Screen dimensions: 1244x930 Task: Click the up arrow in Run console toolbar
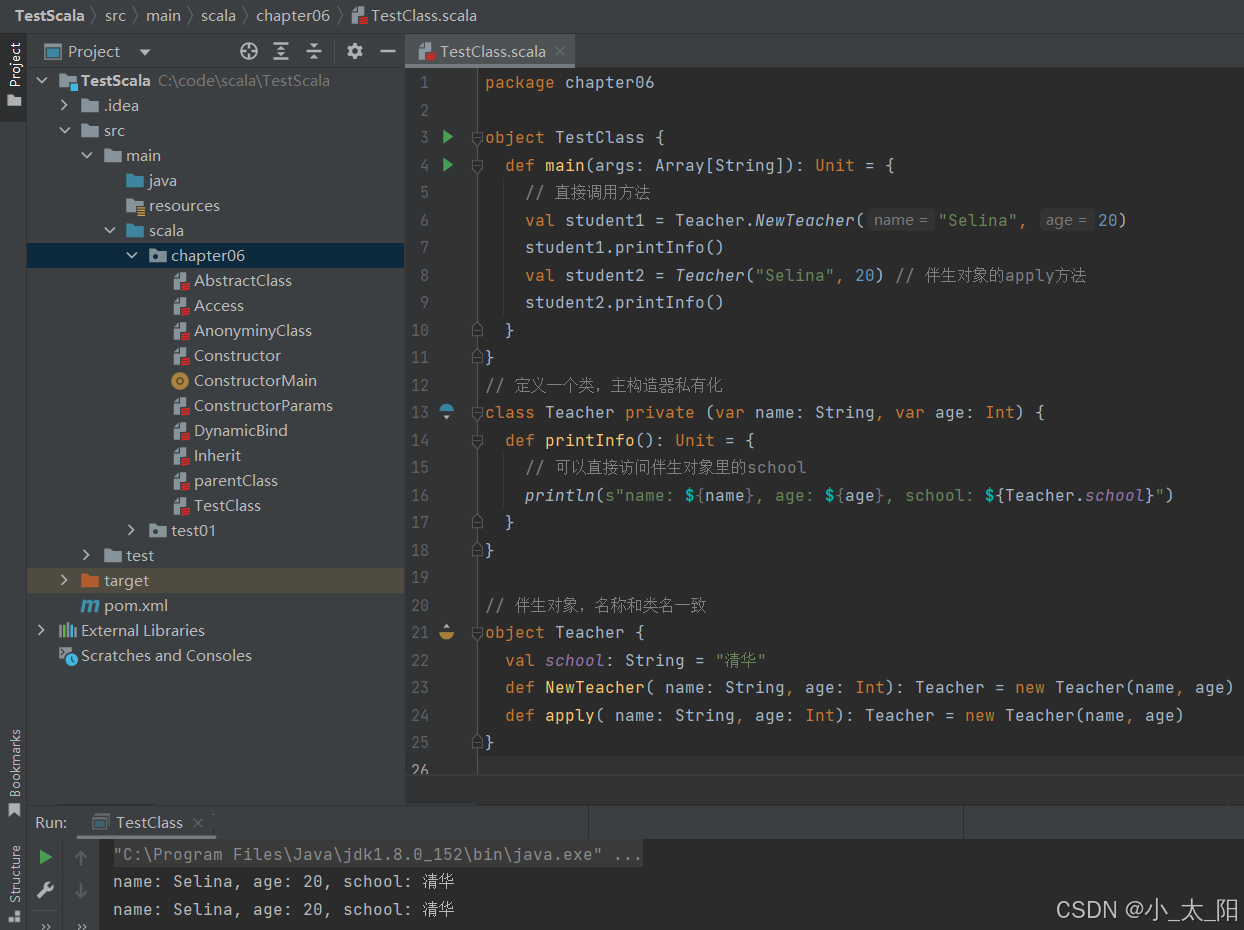(x=81, y=857)
